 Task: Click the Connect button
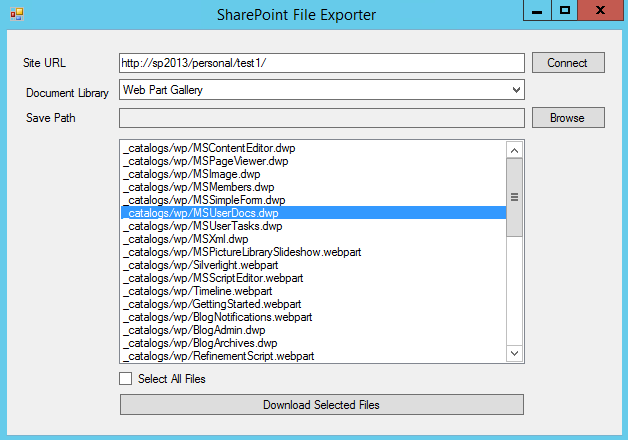(x=567, y=63)
